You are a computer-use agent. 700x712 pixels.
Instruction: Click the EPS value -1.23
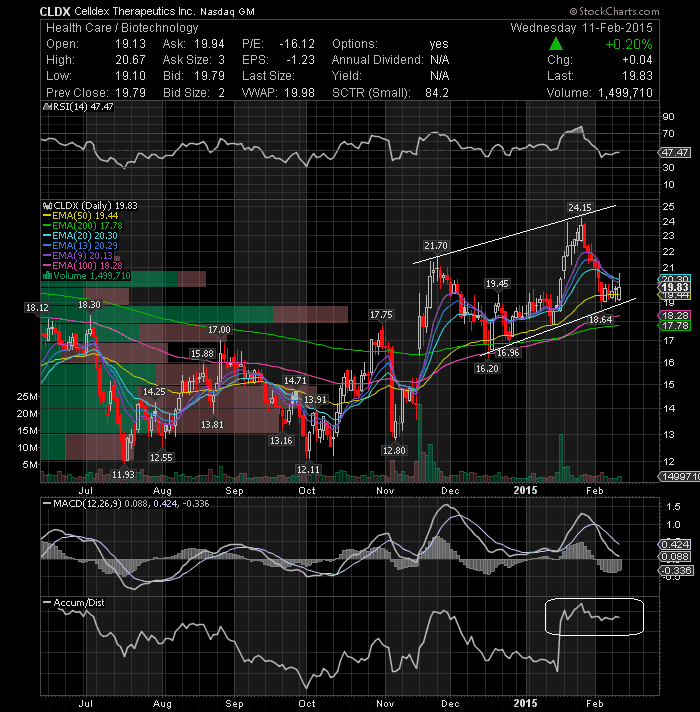pyautogui.click(x=301, y=60)
